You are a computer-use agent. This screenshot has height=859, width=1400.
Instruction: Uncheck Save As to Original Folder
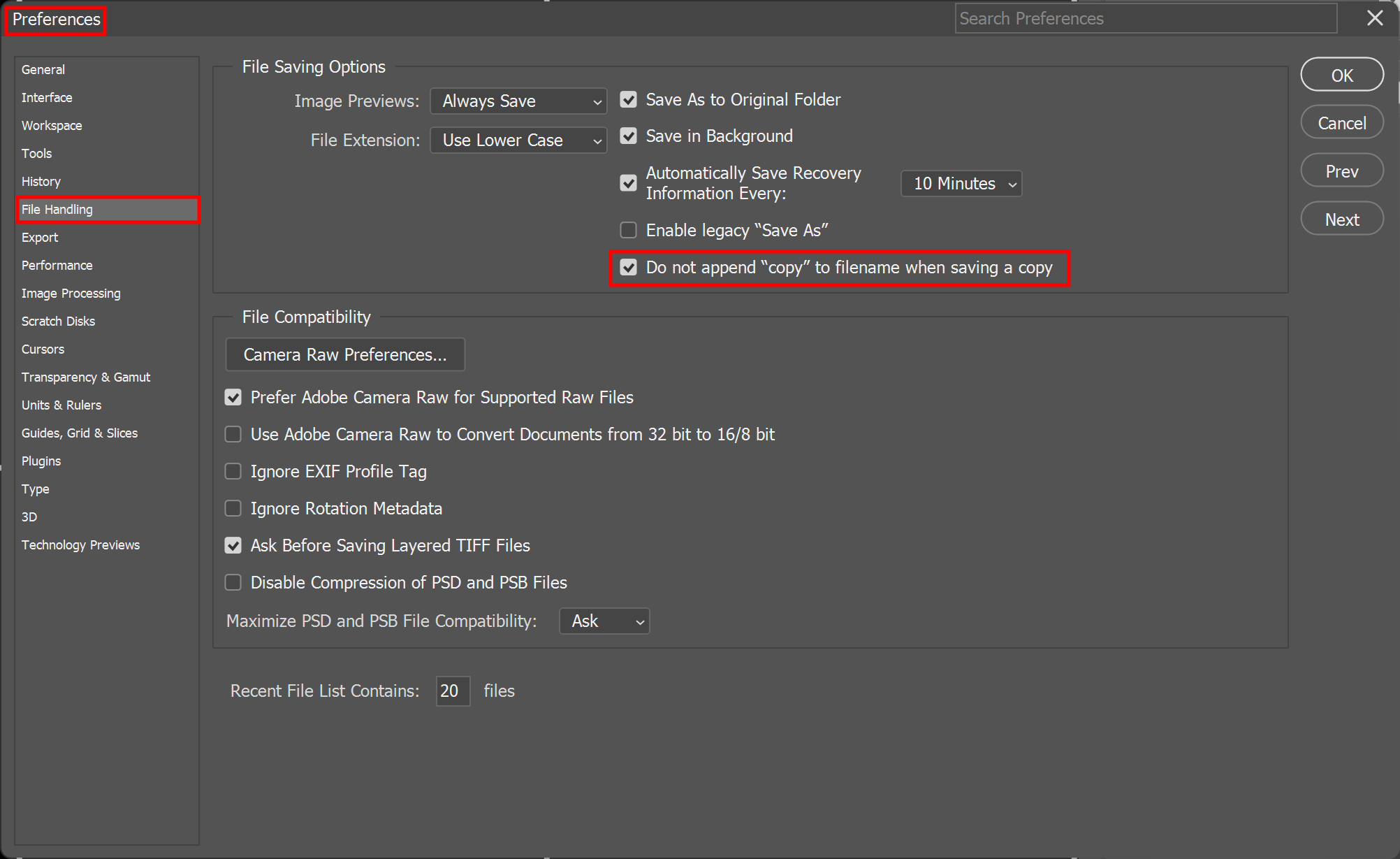pyautogui.click(x=628, y=100)
